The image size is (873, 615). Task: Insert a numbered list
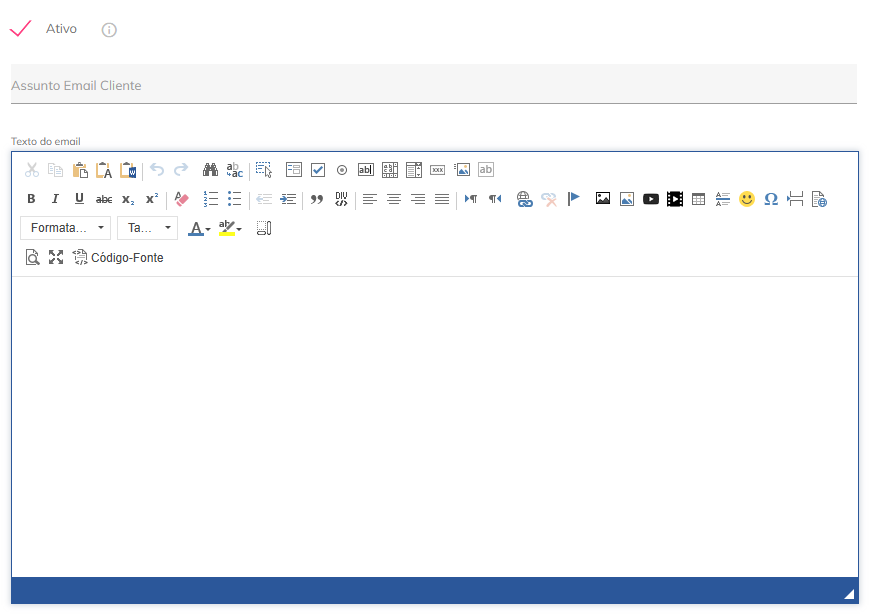211,199
